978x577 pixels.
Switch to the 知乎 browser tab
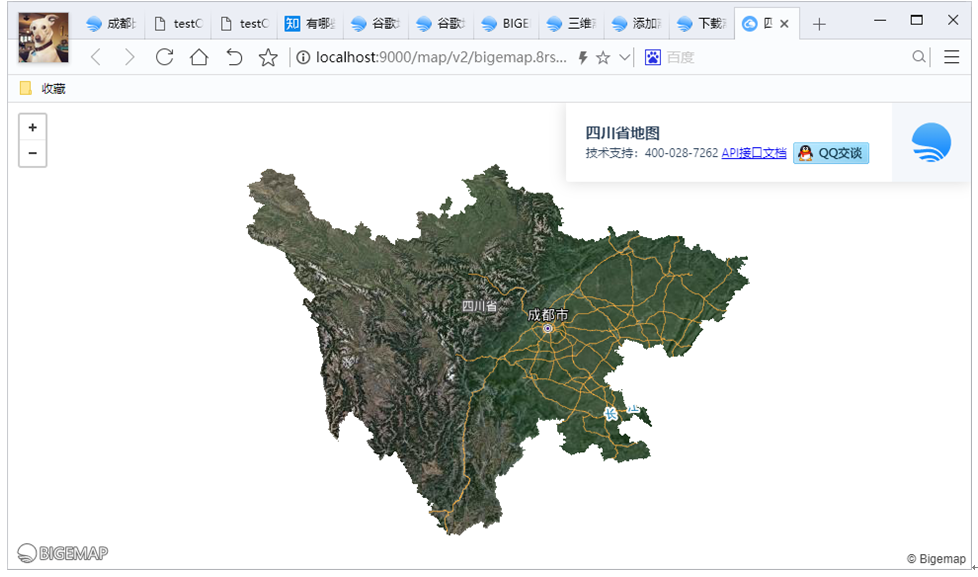[307, 23]
